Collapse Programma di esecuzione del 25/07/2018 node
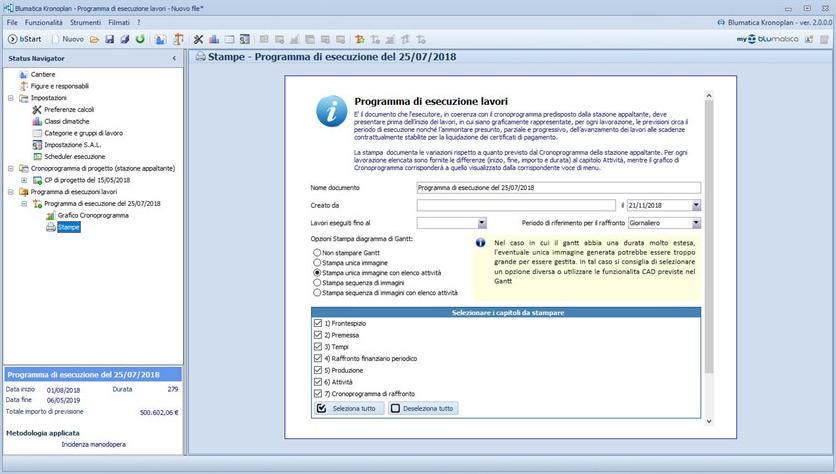The image size is (836, 474). pos(24,204)
